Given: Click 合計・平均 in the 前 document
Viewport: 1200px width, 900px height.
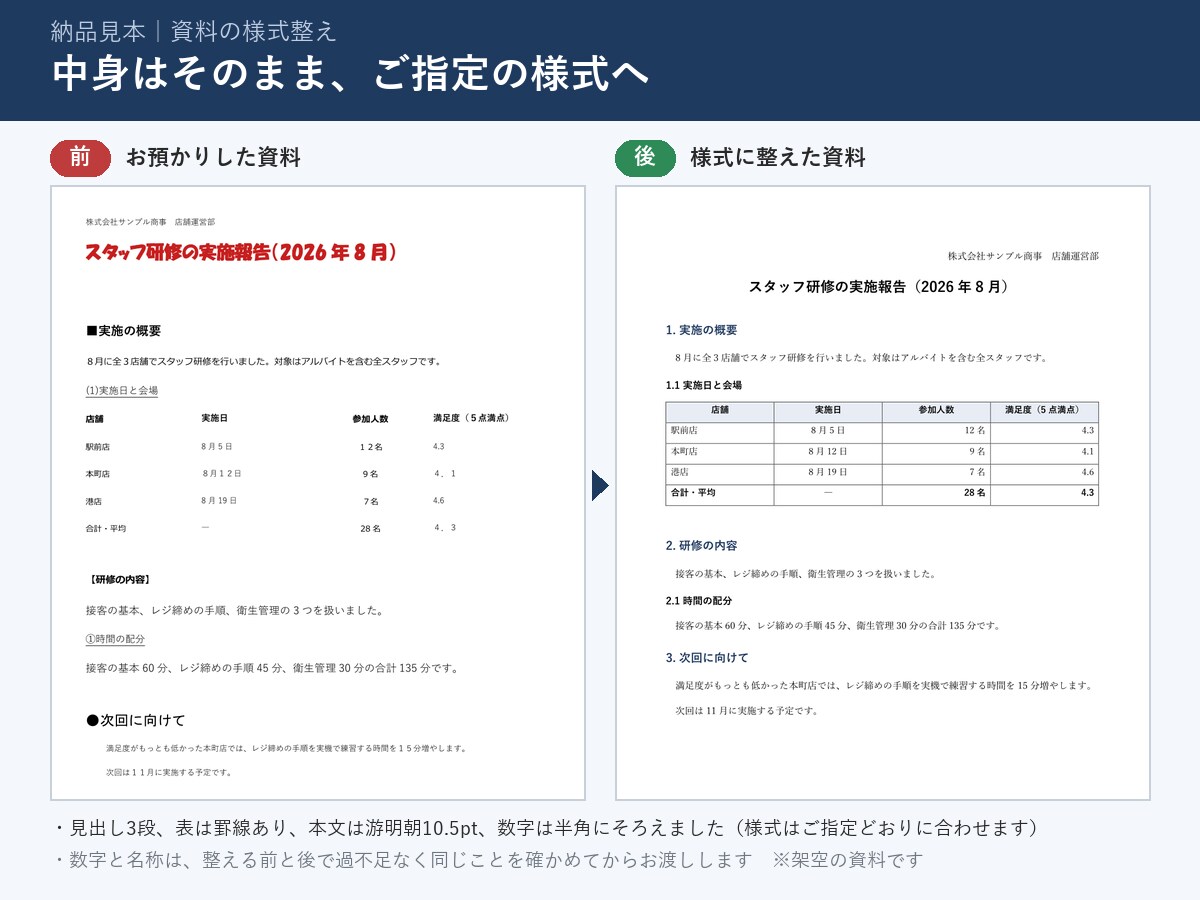Looking at the screenshot, I should [x=106, y=528].
